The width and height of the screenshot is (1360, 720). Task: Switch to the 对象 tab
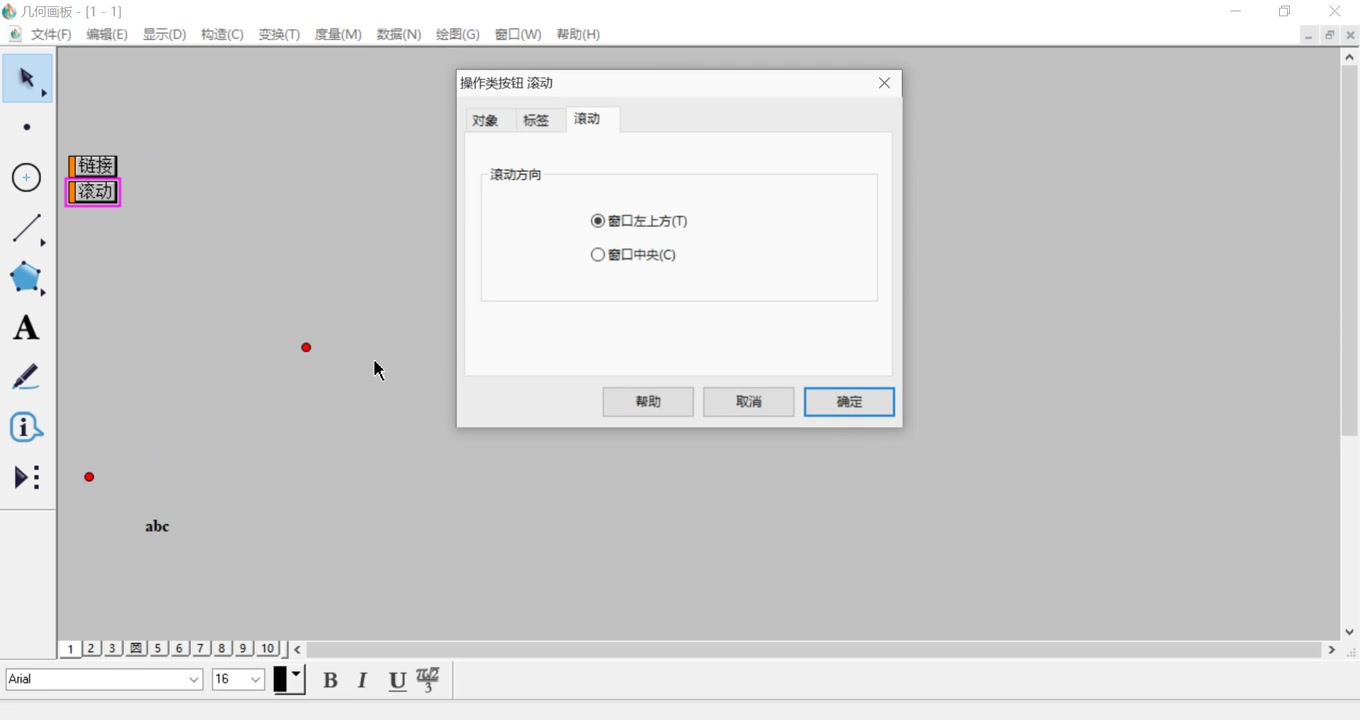485,119
